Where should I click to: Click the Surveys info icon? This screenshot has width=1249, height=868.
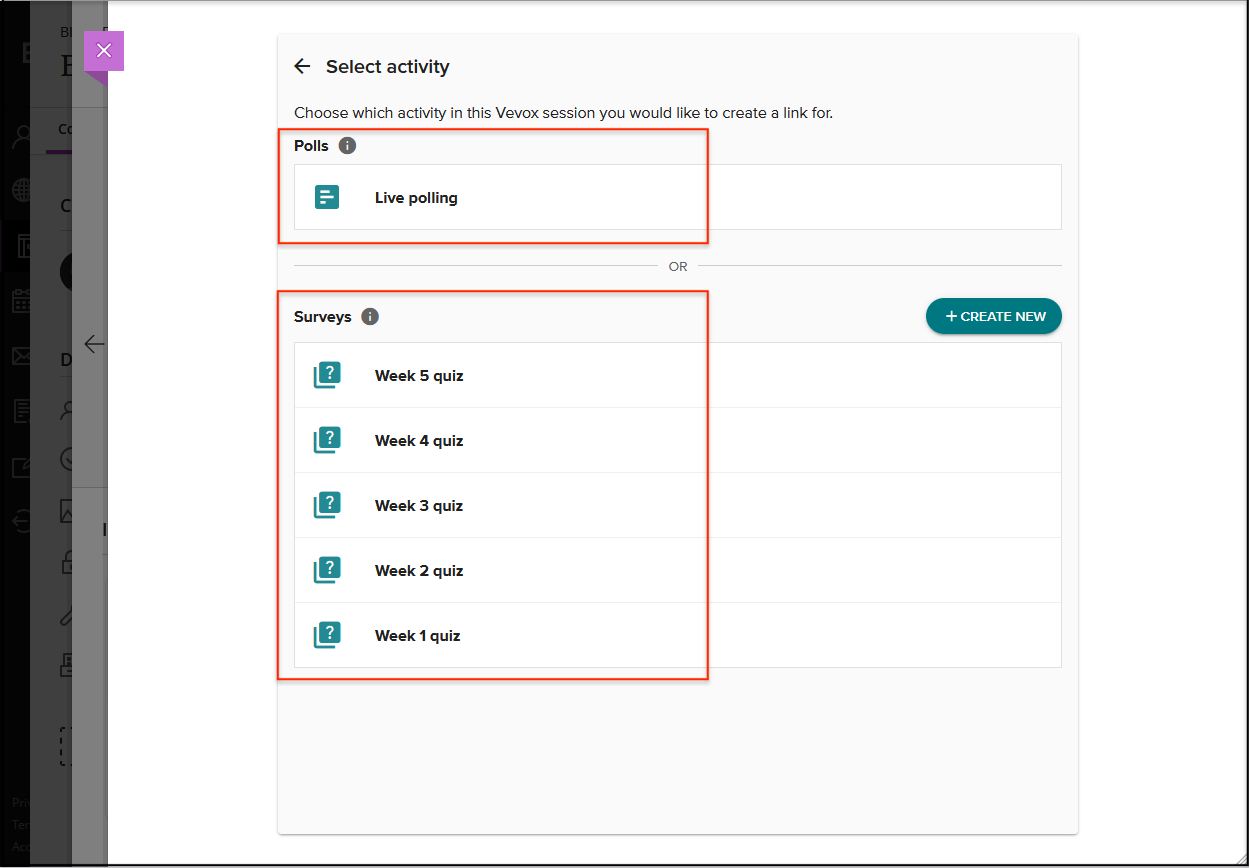pyautogui.click(x=370, y=316)
